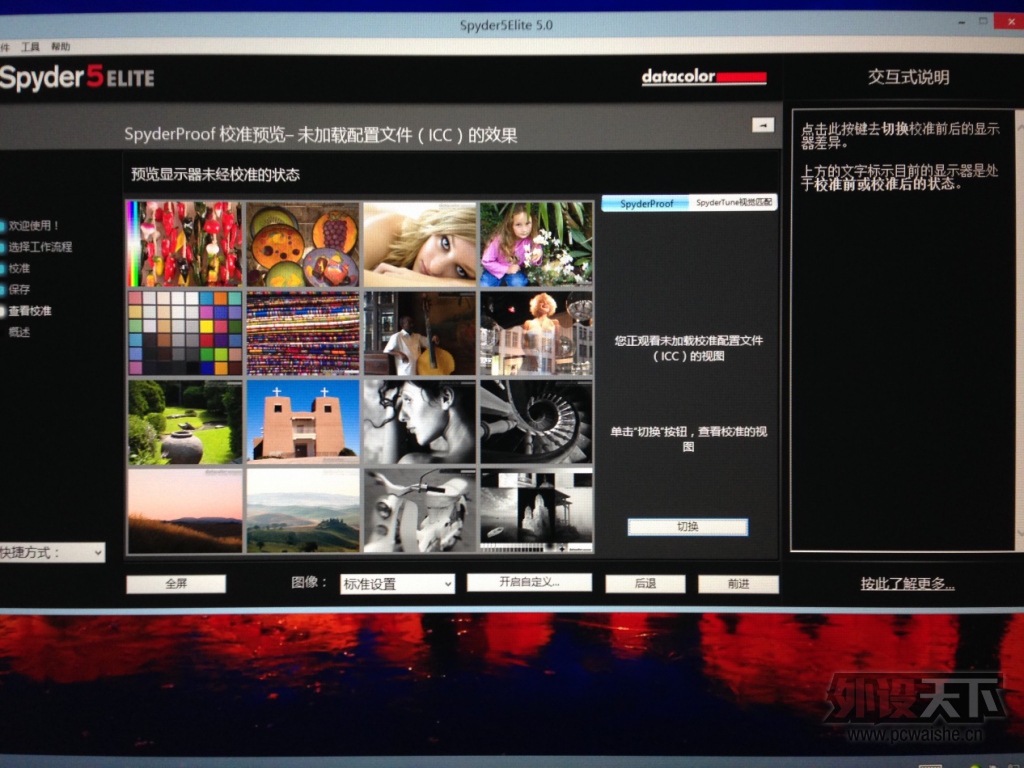Go to the 概述 step
Screen dimensions: 1024x768
coord(19,332)
